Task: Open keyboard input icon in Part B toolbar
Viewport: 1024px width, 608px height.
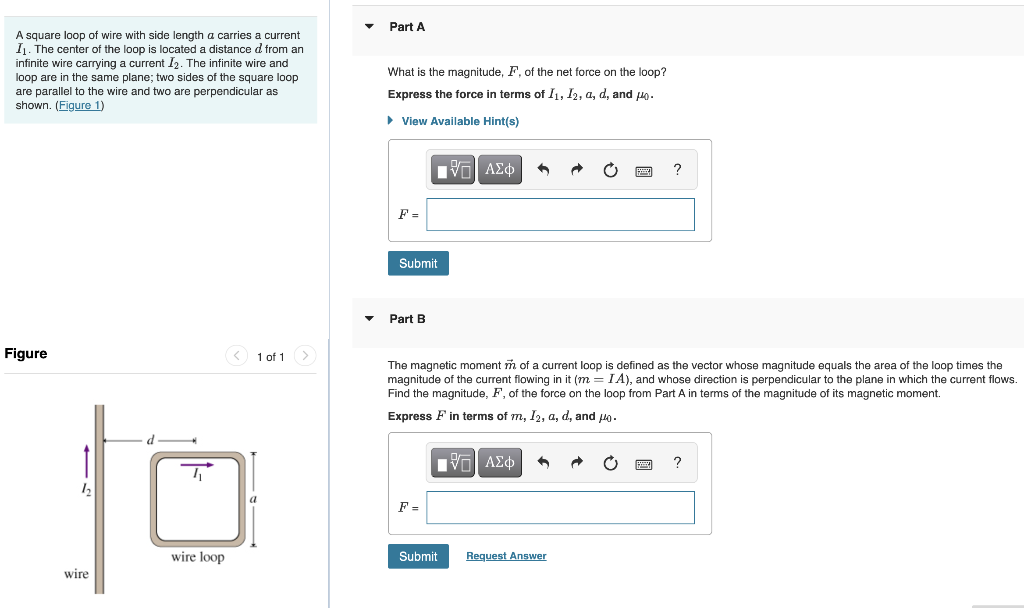Action: [x=644, y=462]
